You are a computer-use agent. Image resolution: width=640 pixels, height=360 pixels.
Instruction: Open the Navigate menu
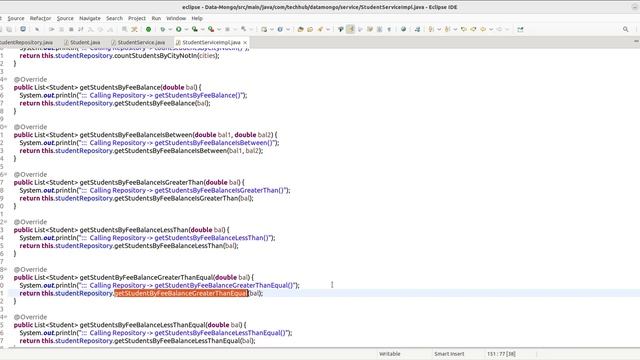pyautogui.click(x=90, y=18)
